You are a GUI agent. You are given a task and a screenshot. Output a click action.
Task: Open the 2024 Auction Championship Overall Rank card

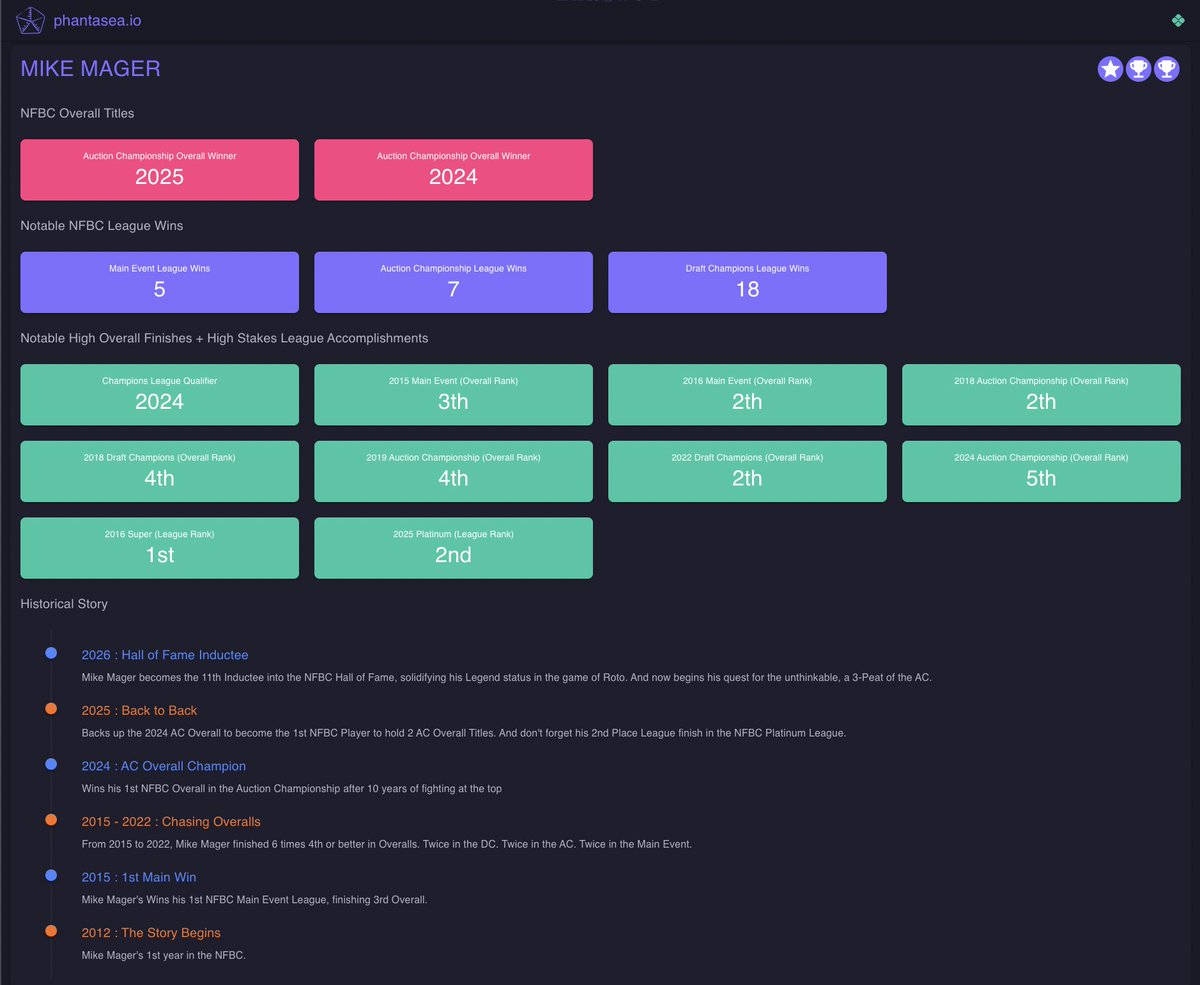coord(1041,471)
